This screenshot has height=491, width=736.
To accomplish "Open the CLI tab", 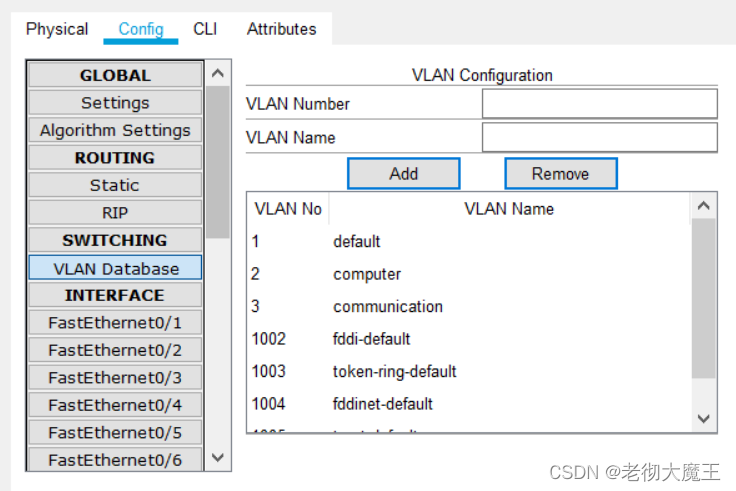I will 205,29.
